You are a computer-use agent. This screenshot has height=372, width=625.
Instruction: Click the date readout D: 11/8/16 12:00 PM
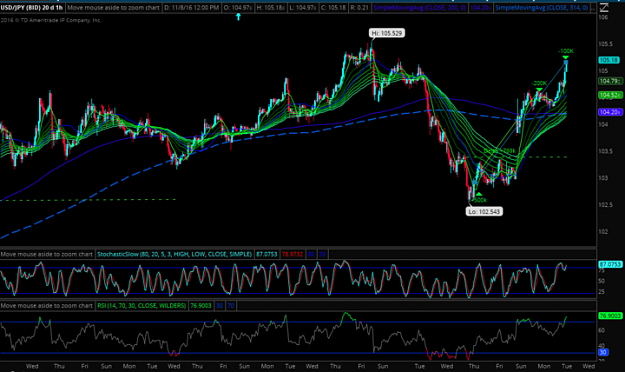[x=192, y=8]
